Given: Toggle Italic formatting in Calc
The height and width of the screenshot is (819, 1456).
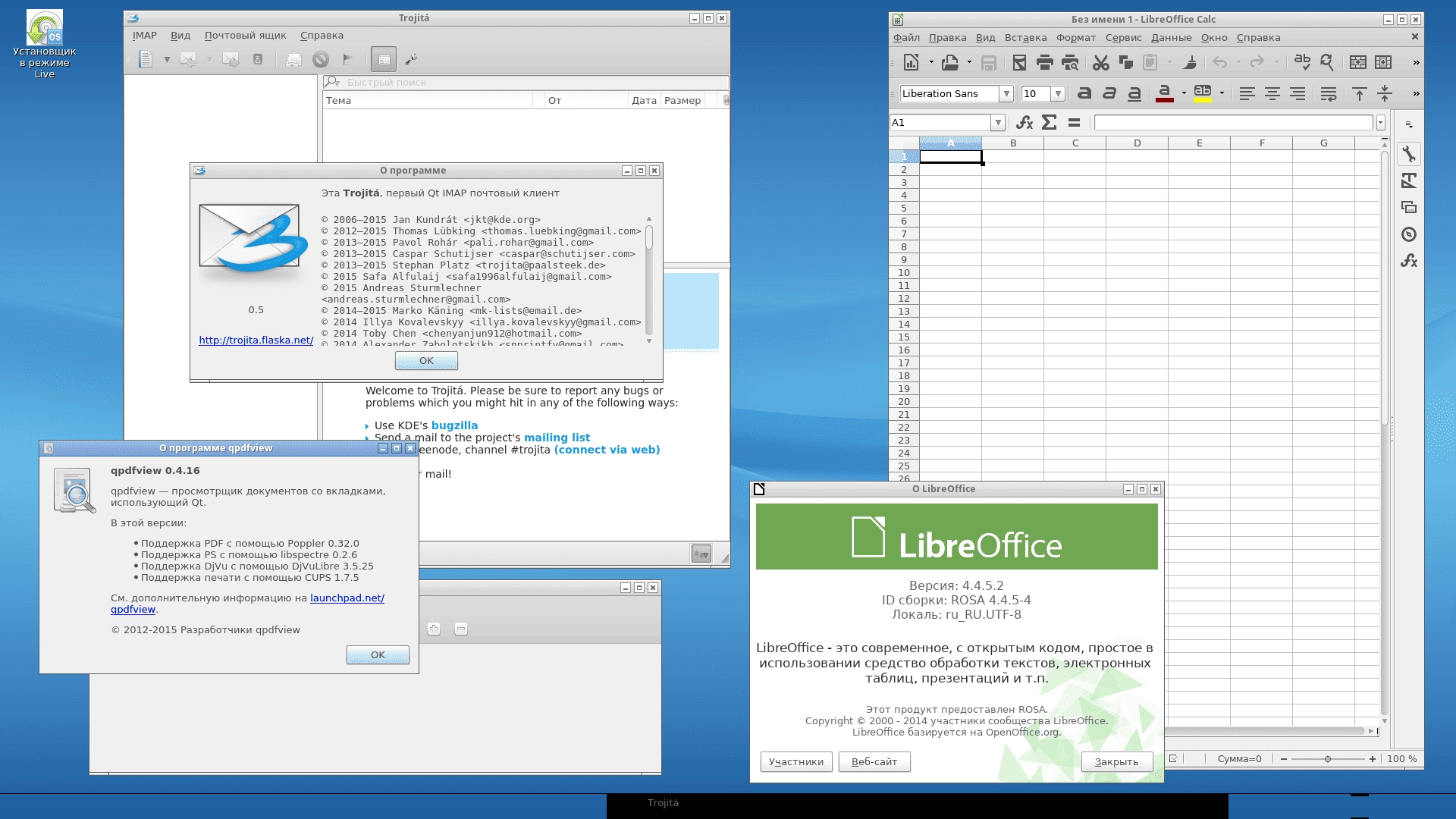Looking at the screenshot, I should click(1109, 93).
